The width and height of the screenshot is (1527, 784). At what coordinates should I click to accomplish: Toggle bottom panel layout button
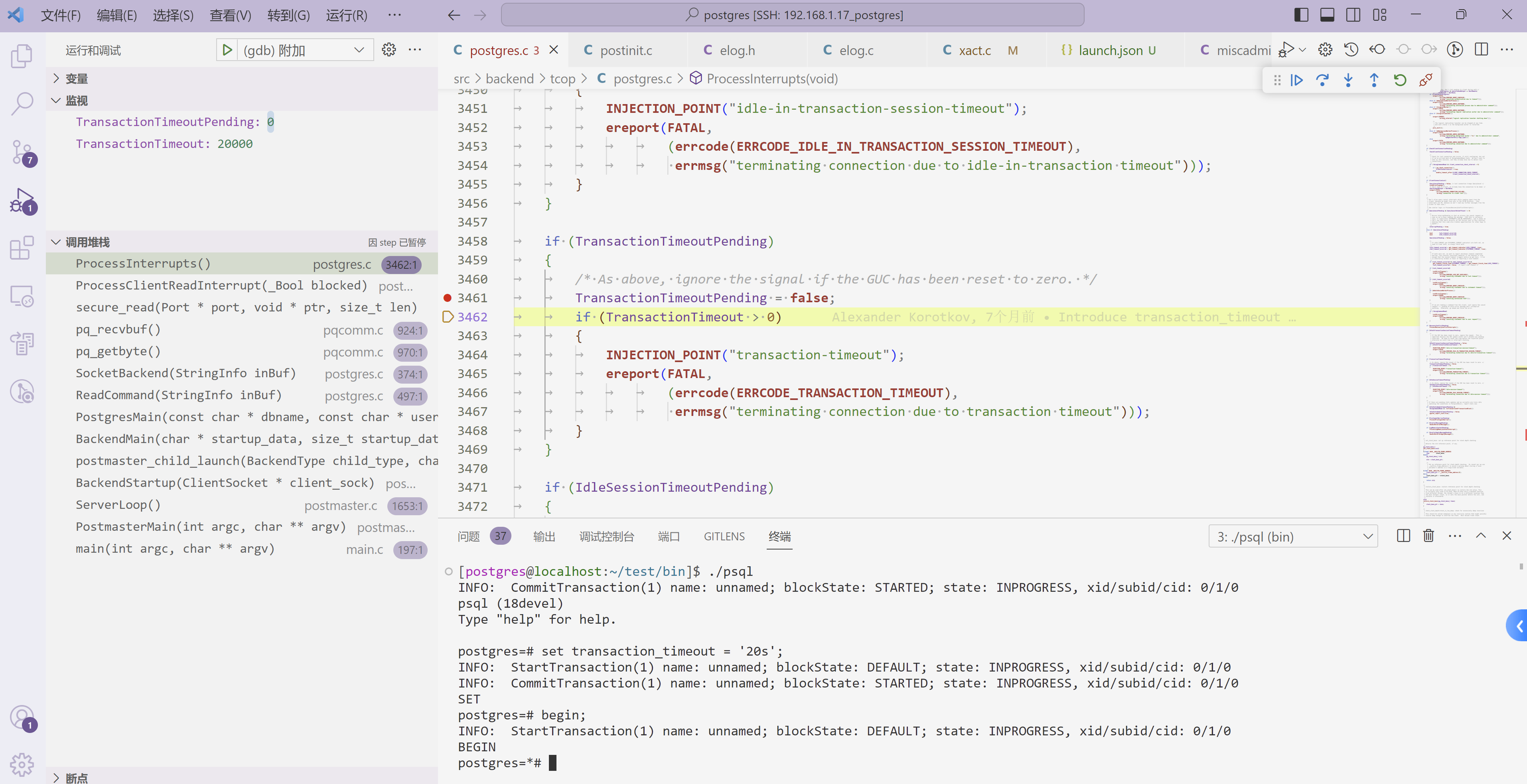pos(1327,15)
